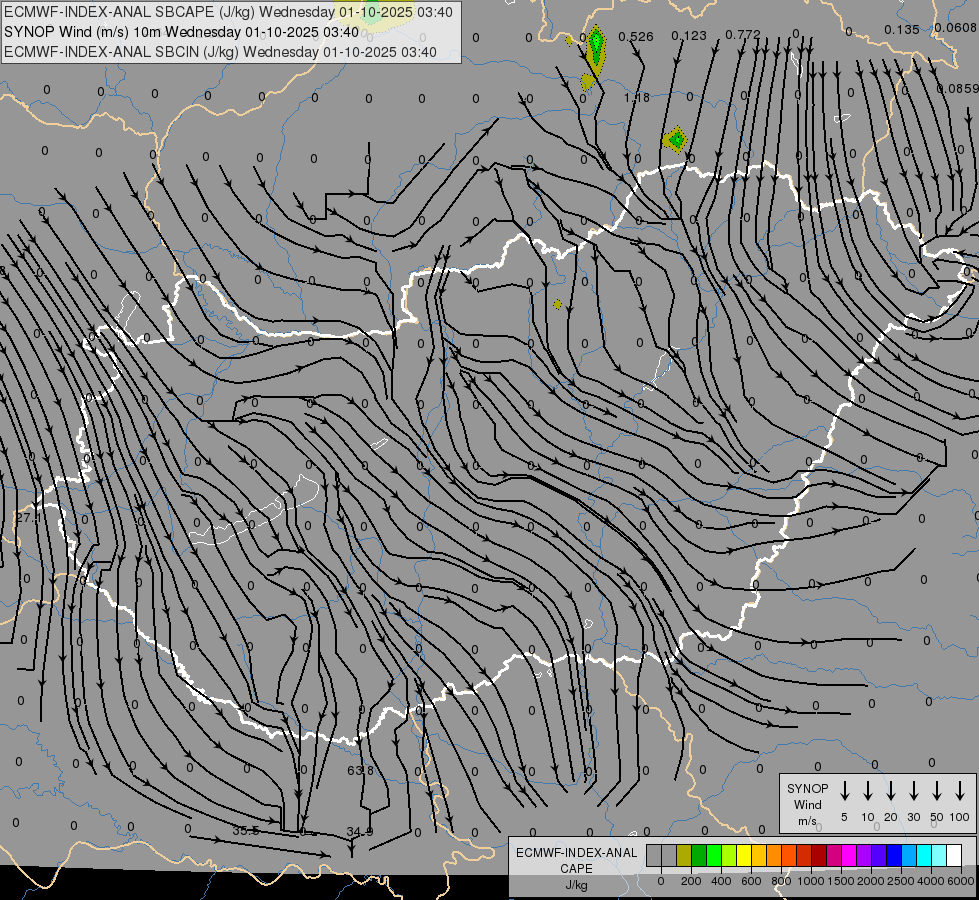Select the bright green swatch just before 400

[714, 855]
